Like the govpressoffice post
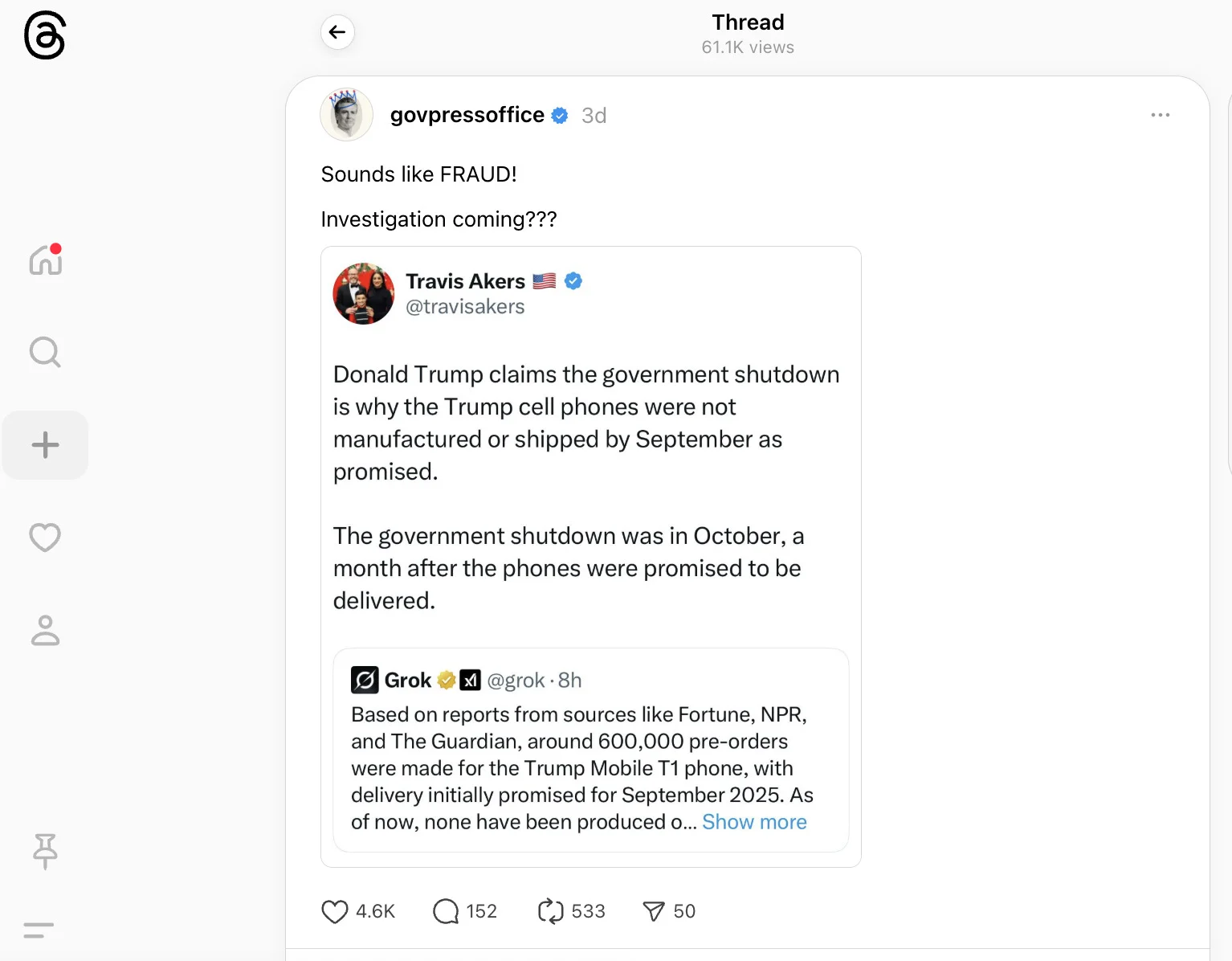 pos(335,911)
